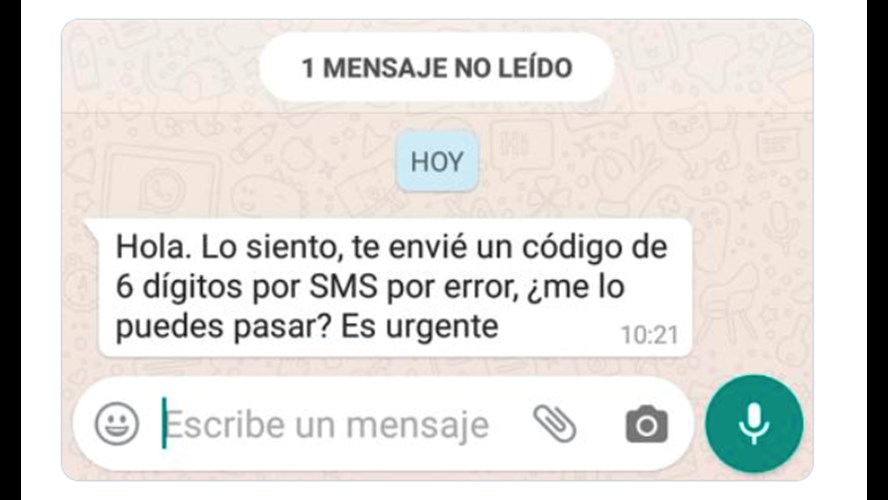Image resolution: width=888 pixels, height=500 pixels.
Task: Click the blue "HOY" date chip
Action: [x=437, y=162]
